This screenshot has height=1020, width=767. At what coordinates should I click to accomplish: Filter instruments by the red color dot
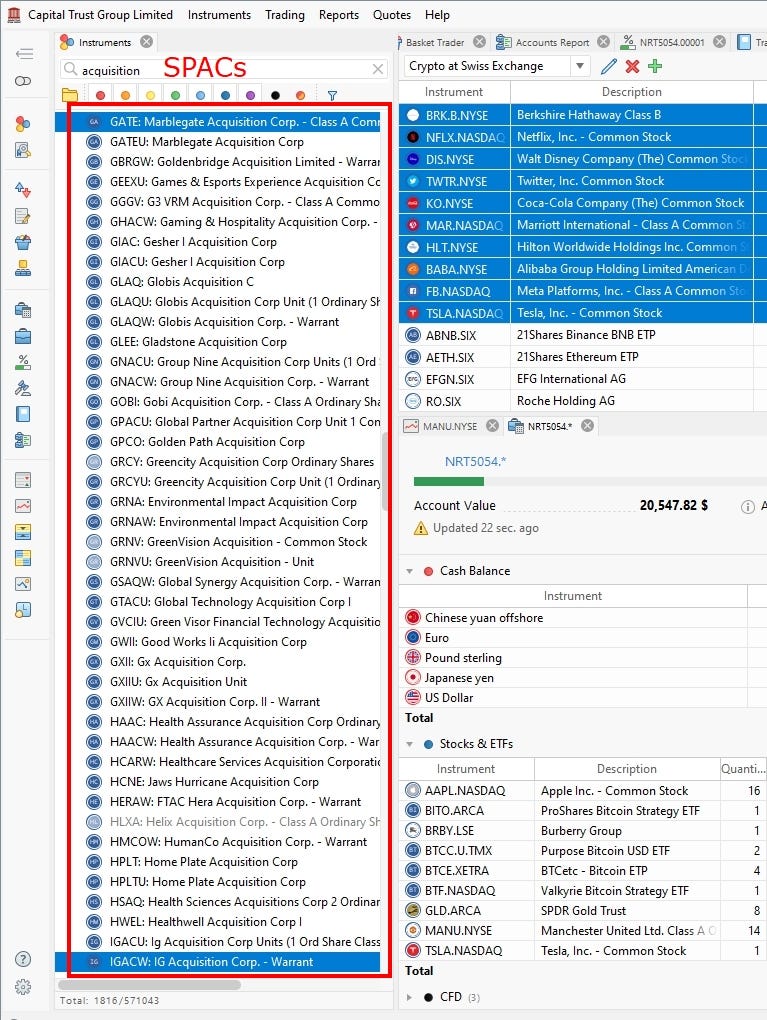(100, 96)
